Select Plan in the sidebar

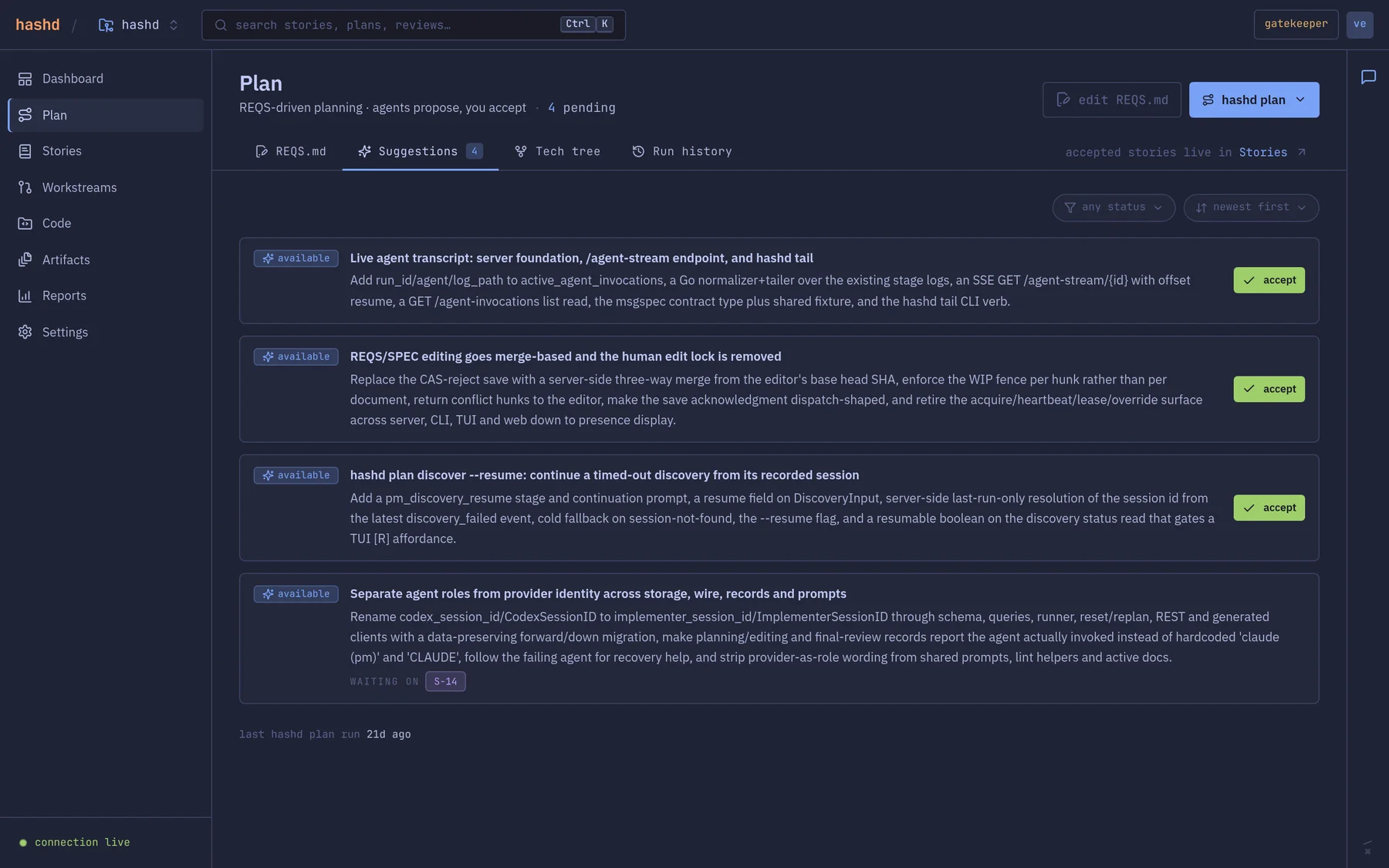tap(106, 115)
